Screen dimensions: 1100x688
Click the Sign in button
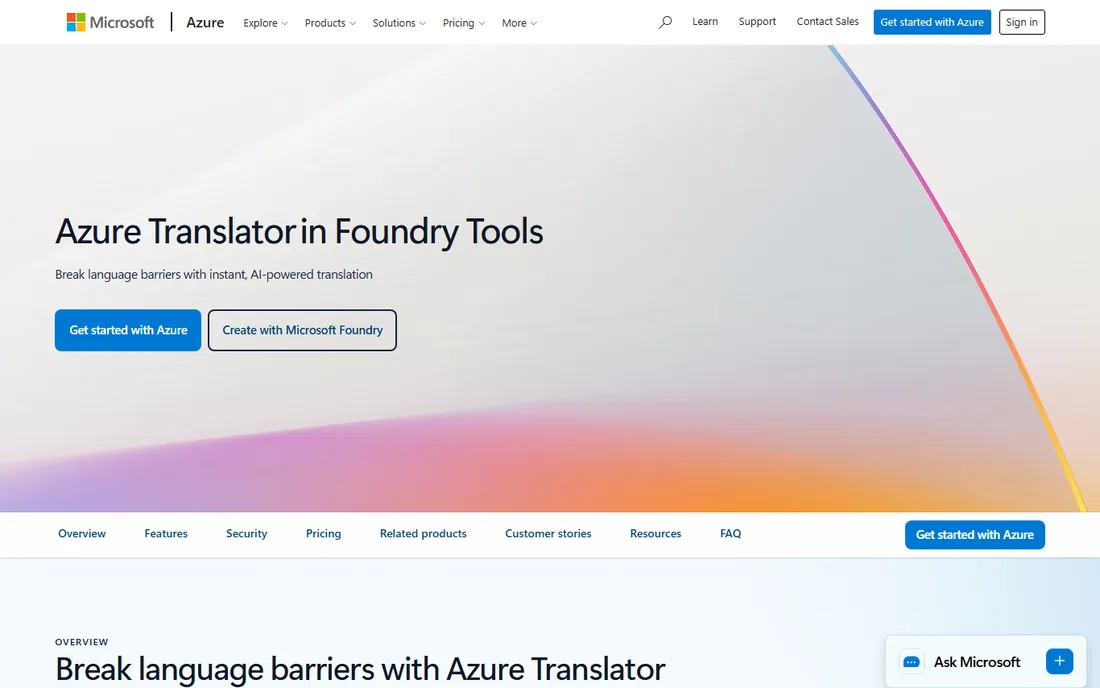pyautogui.click(x=1021, y=22)
